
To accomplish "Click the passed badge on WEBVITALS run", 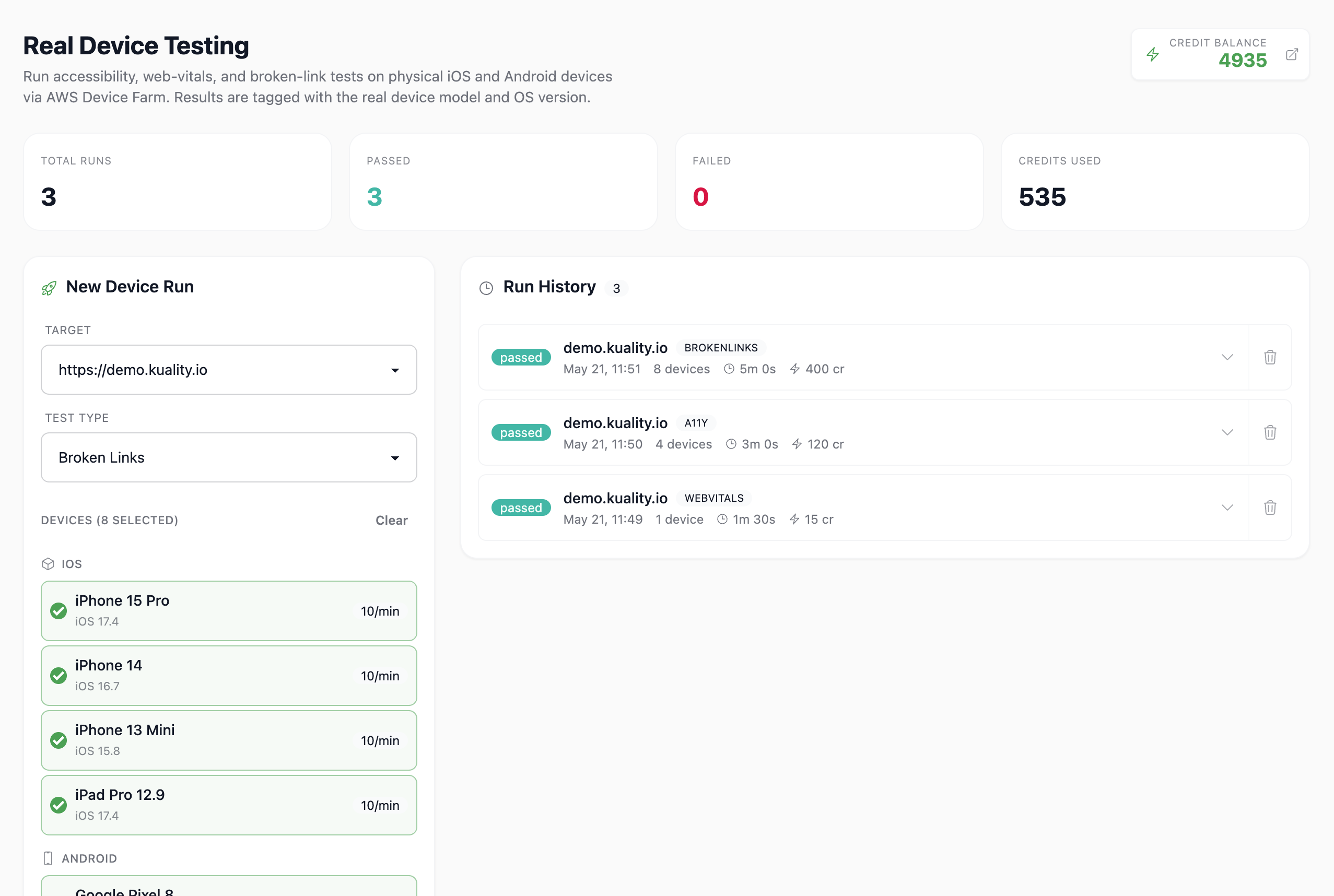I will [x=521, y=508].
